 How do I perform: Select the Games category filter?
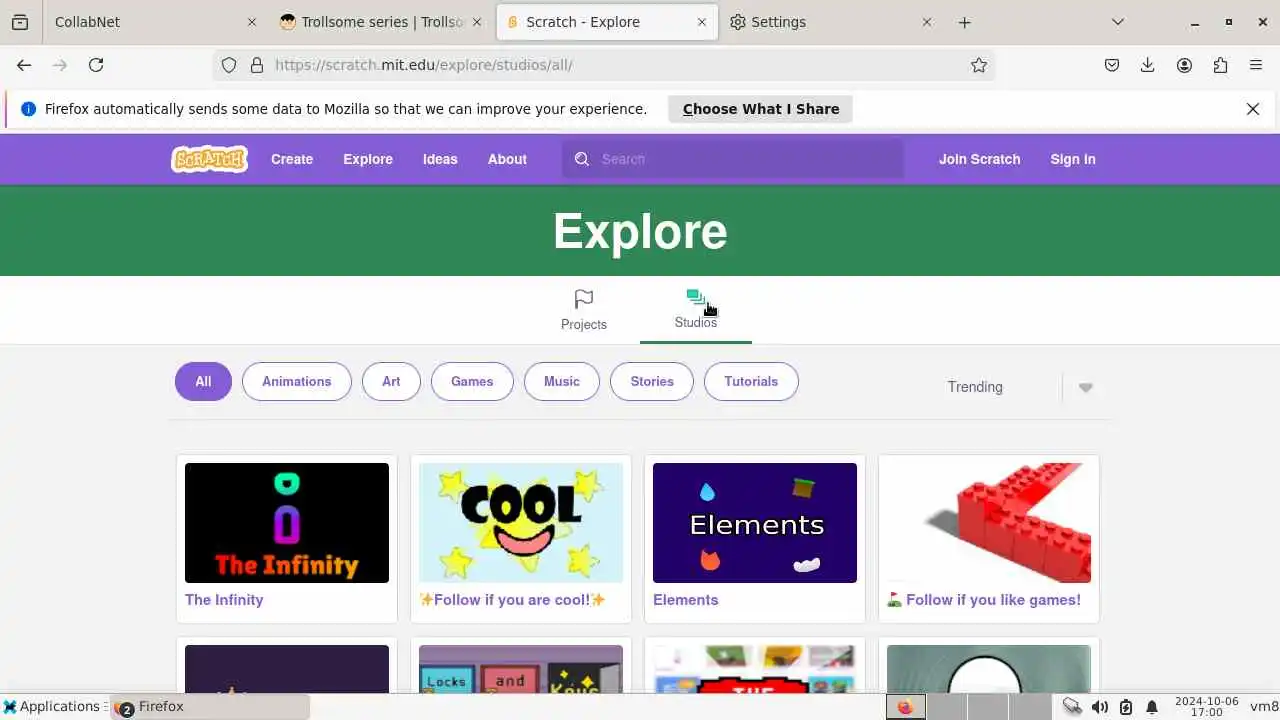coord(472,381)
